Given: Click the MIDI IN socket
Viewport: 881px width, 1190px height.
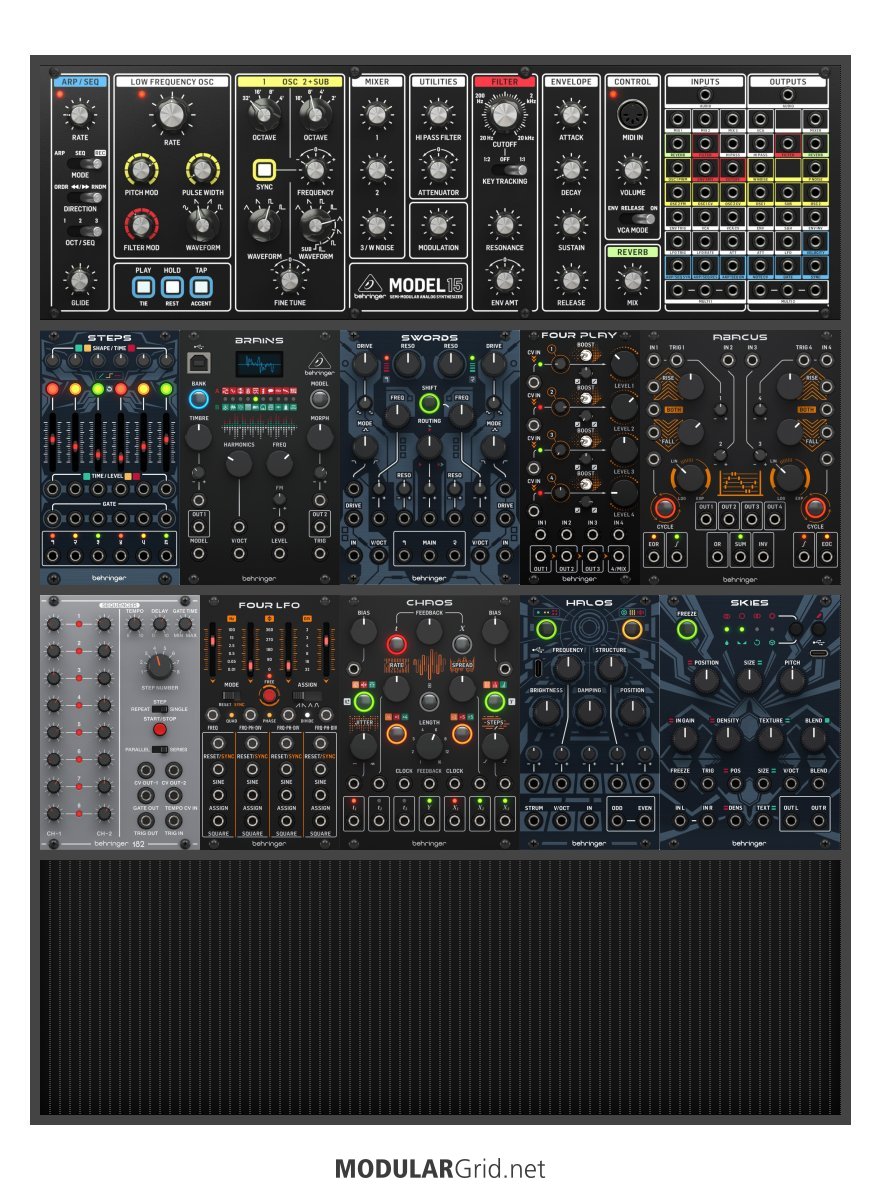Looking at the screenshot, I should point(631,114).
